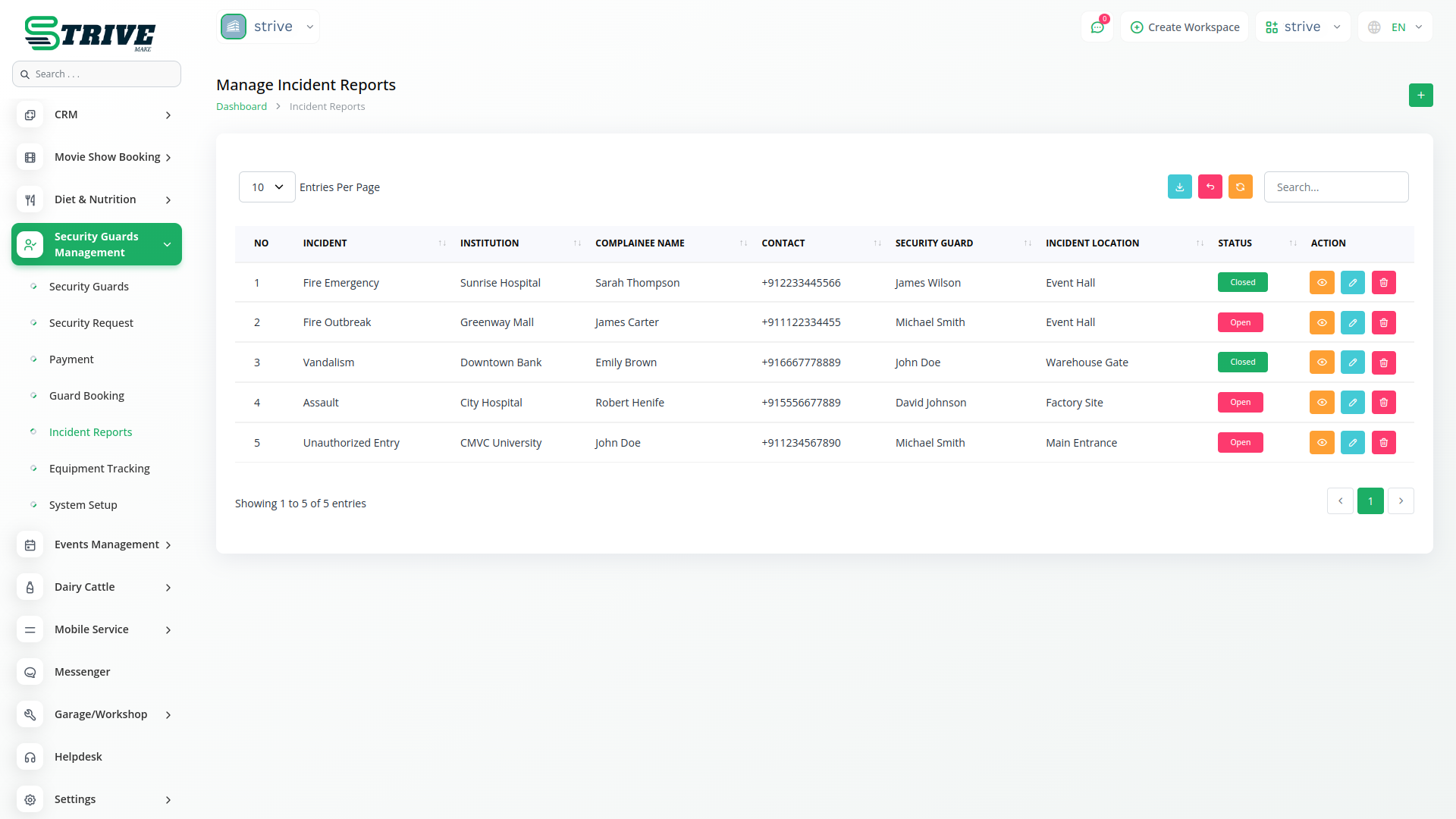
Task: Go to Dashboard breadcrumb link
Action: click(241, 107)
